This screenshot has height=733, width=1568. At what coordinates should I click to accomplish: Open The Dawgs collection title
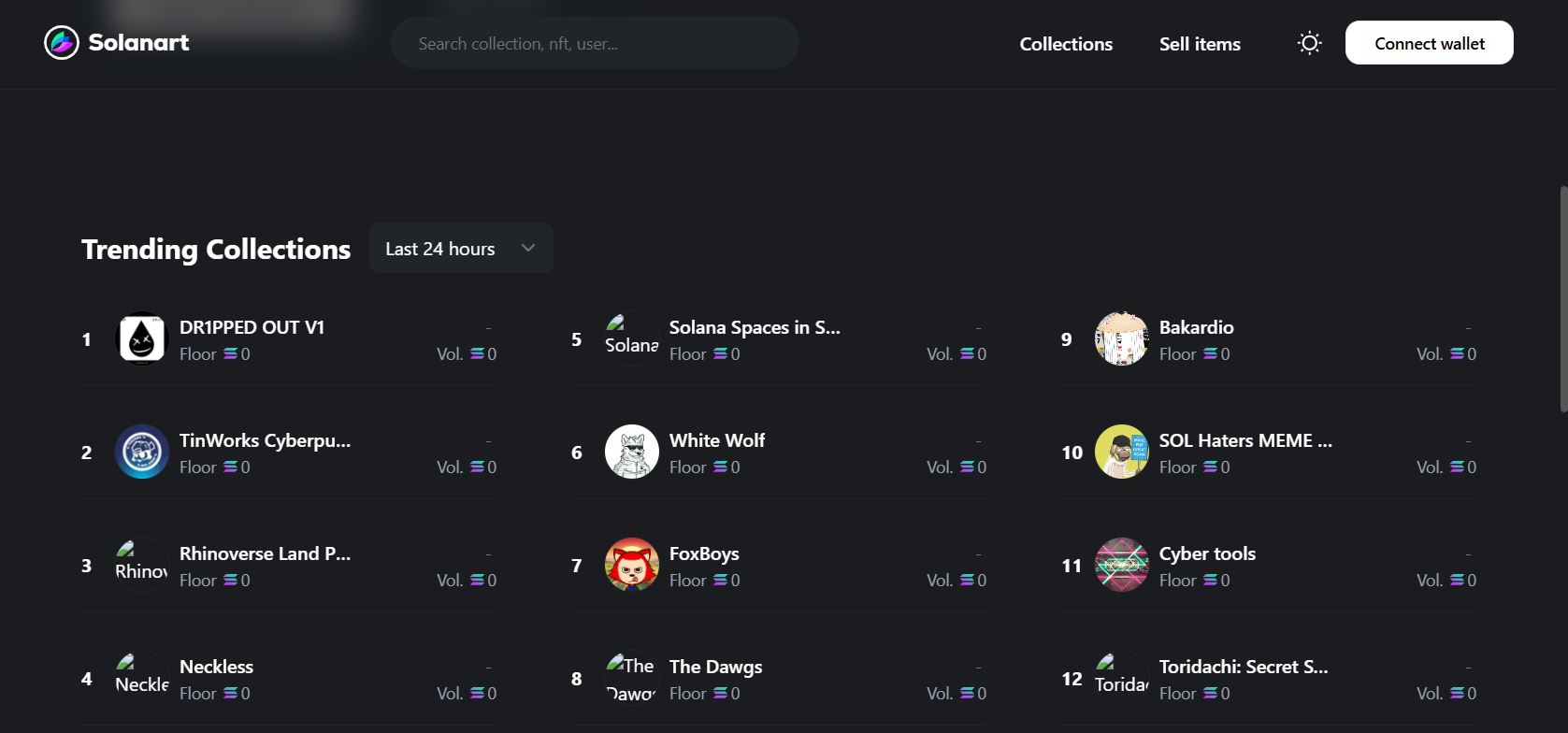(715, 667)
